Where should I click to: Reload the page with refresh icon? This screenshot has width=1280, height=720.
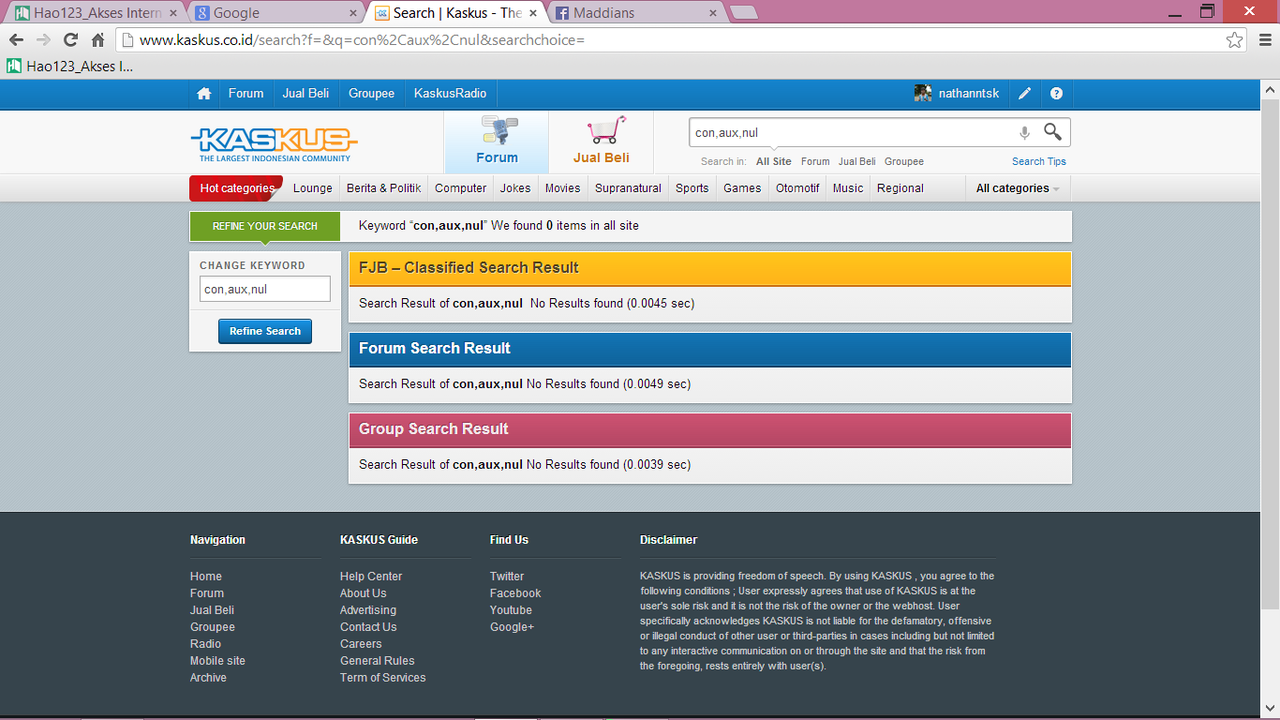(x=70, y=40)
